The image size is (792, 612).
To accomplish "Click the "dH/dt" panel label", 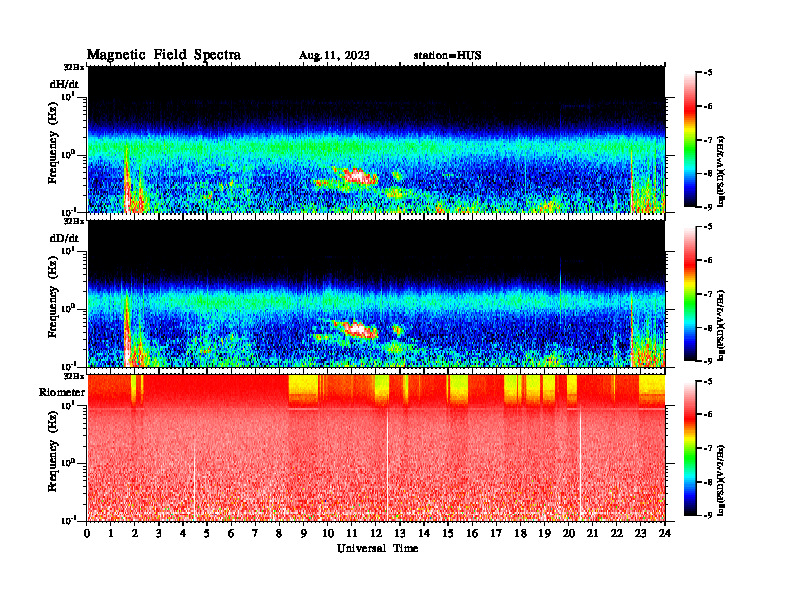I will point(64,84).
